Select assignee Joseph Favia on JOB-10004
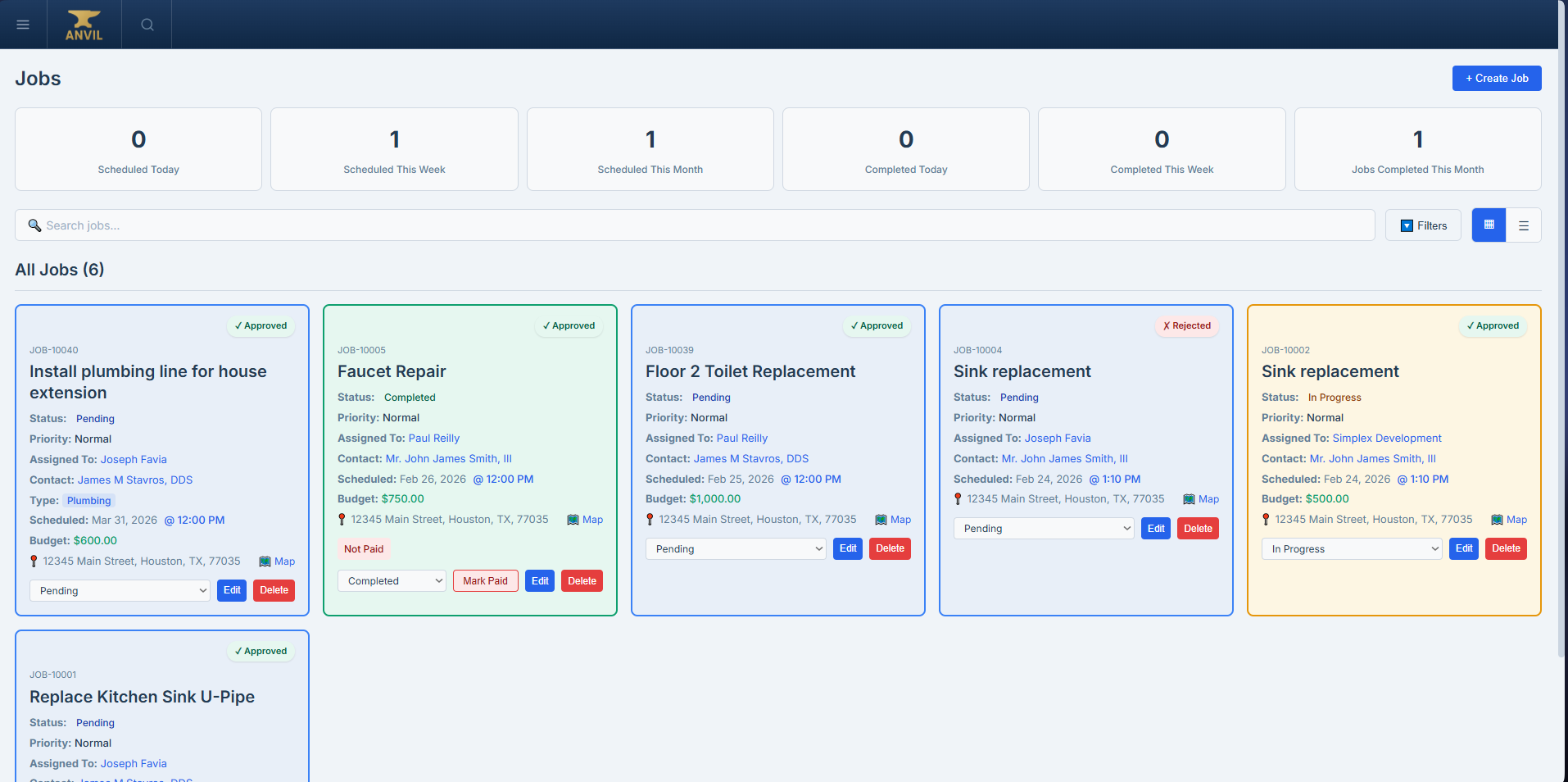This screenshot has width=1568, height=782. [1058, 438]
